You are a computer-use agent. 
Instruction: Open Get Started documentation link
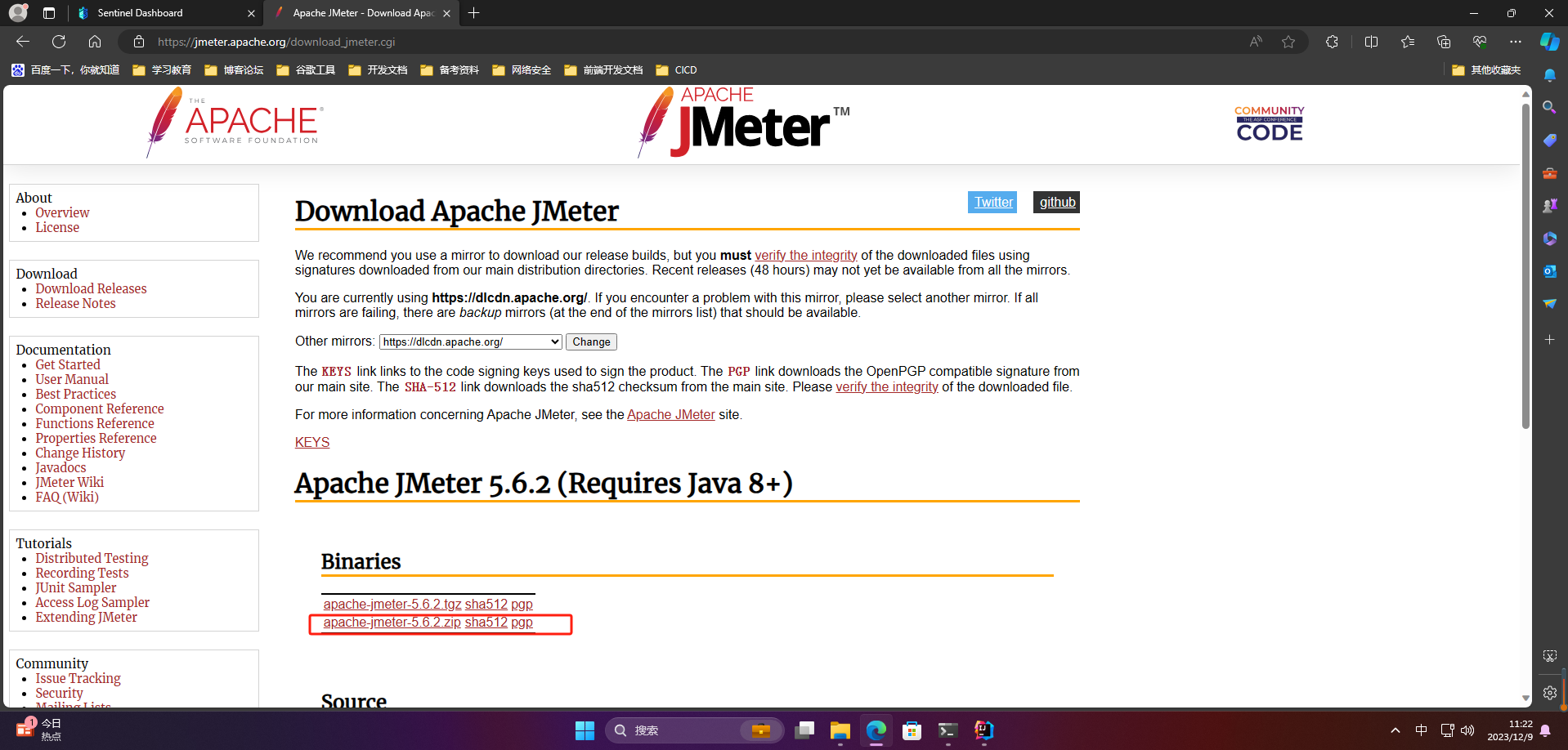point(68,364)
